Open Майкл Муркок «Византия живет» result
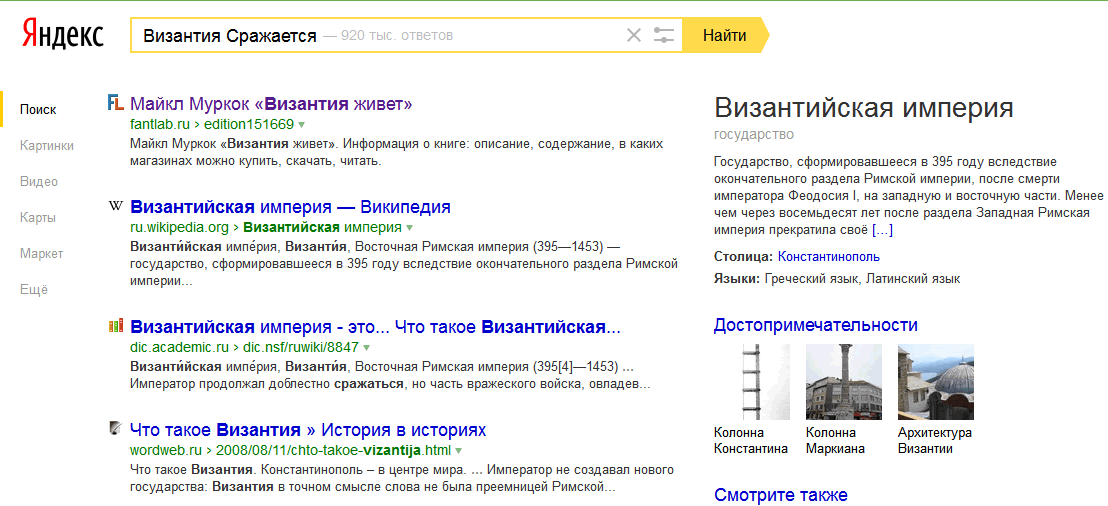The height and width of the screenshot is (506, 1108). coord(271,105)
